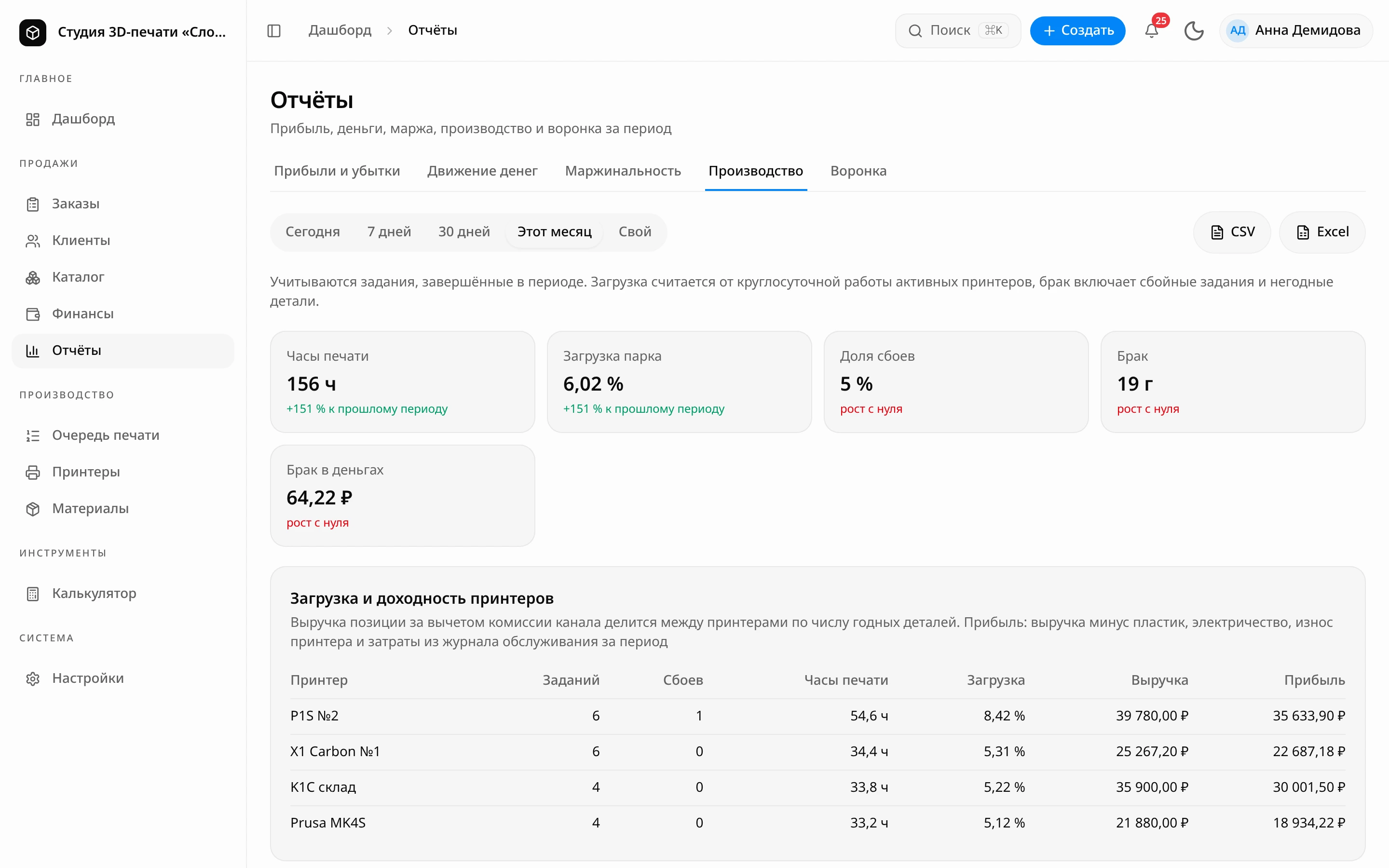The height and width of the screenshot is (868, 1389).
Task: Export report as Excel
Action: [x=1322, y=232]
